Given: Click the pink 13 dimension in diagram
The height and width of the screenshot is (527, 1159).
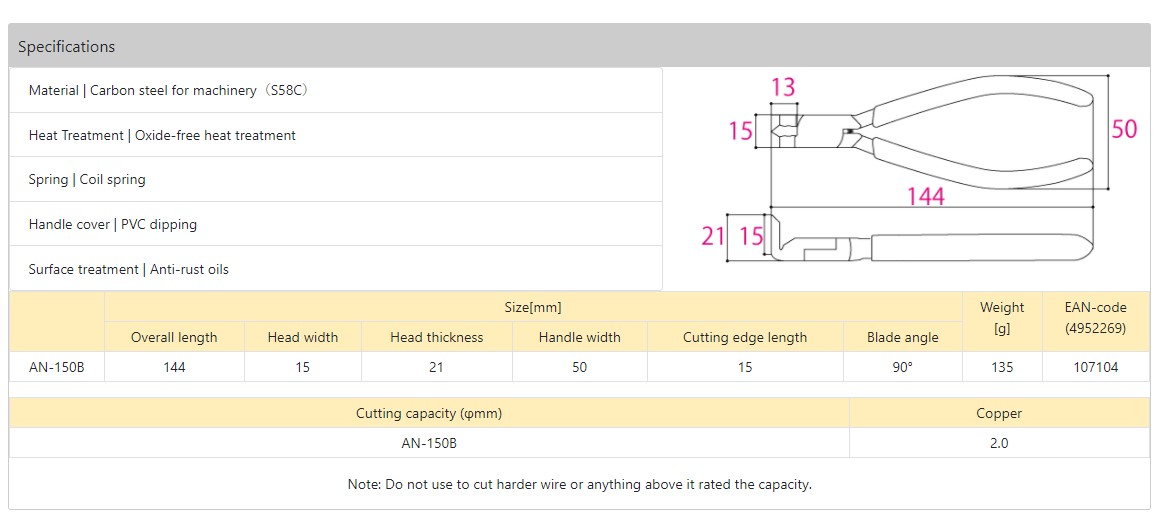Looking at the screenshot, I should [783, 87].
